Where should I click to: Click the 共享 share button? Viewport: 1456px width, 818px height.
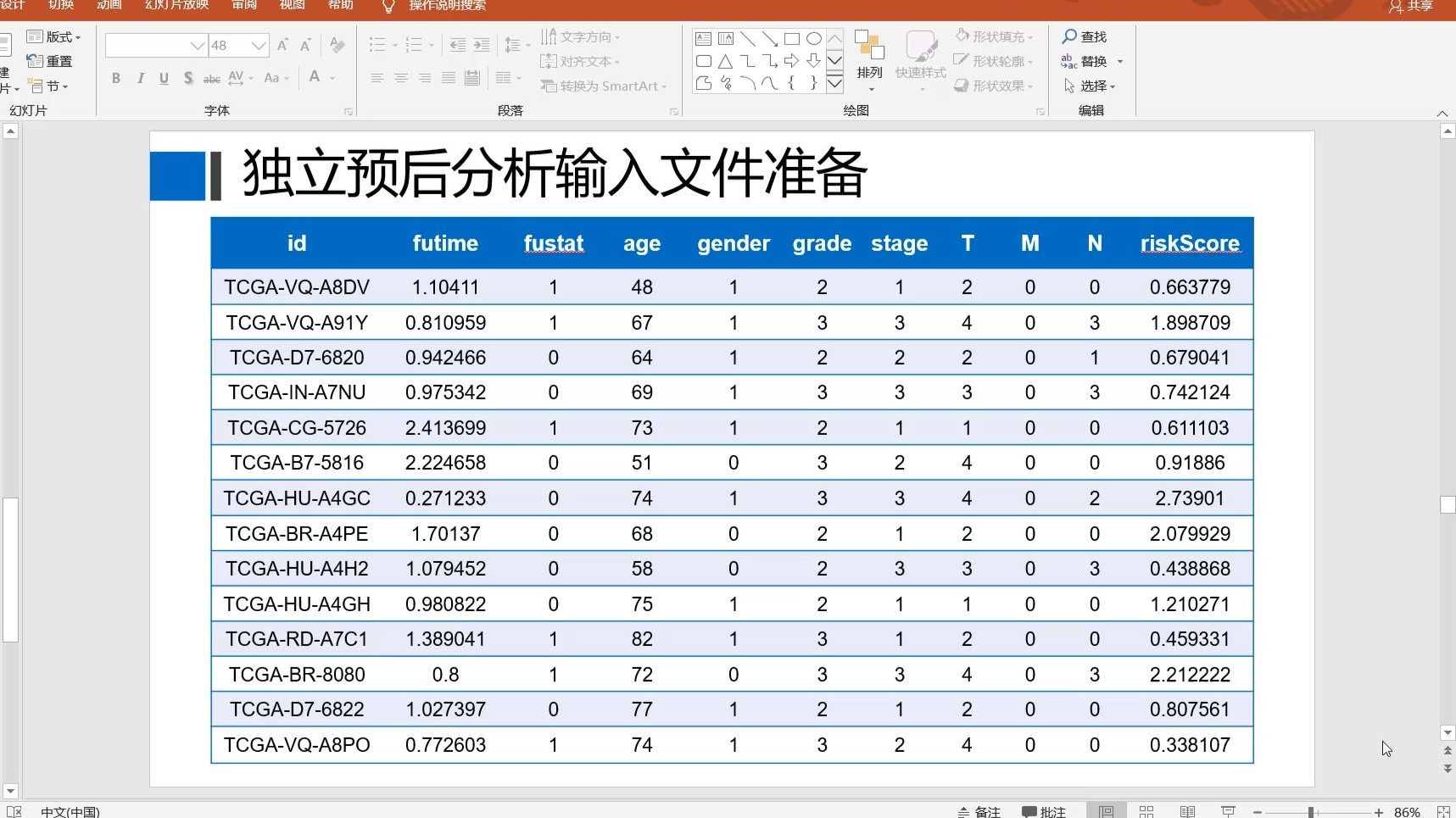click(x=1411, y=6)
